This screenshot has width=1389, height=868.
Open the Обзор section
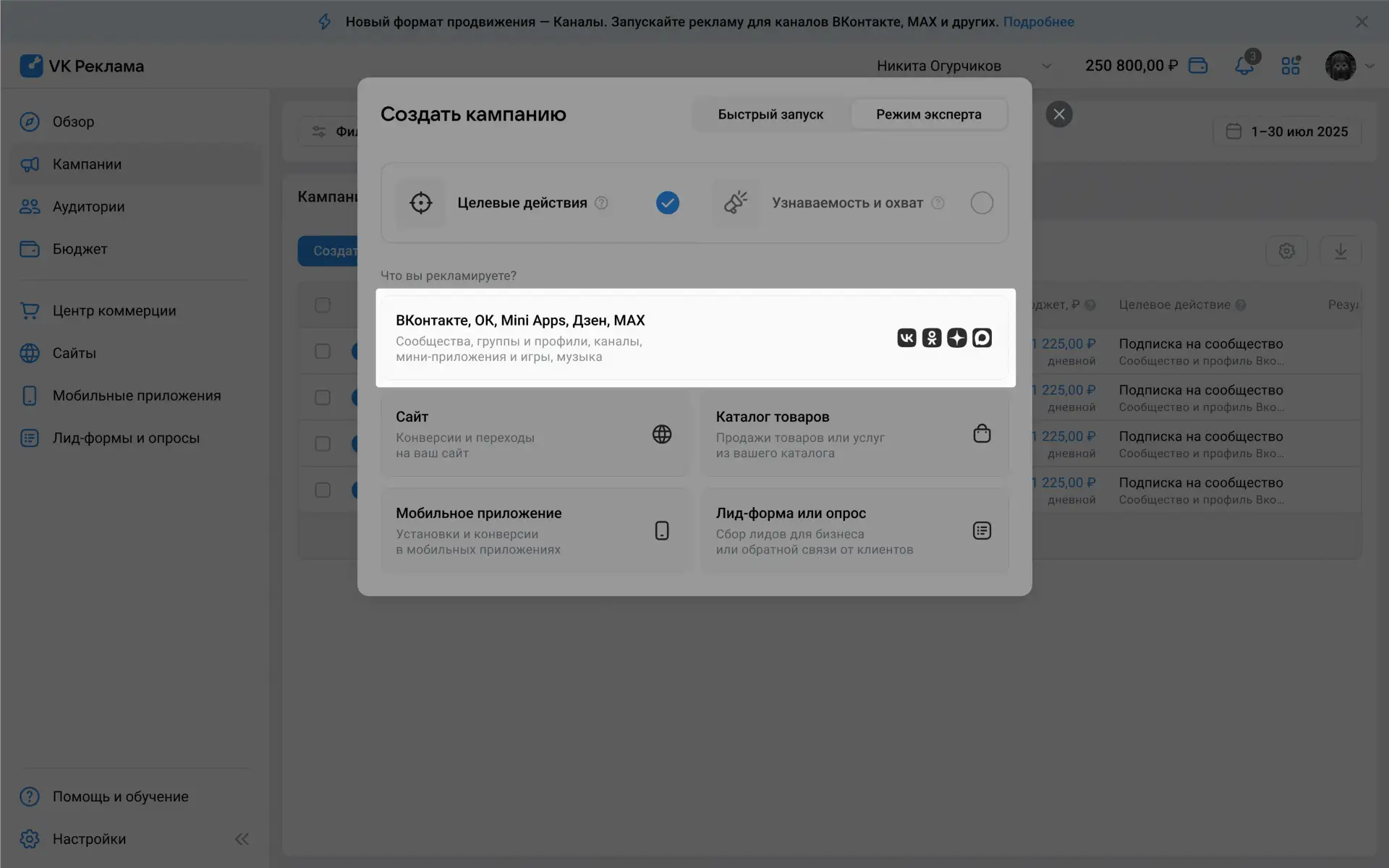136,122
